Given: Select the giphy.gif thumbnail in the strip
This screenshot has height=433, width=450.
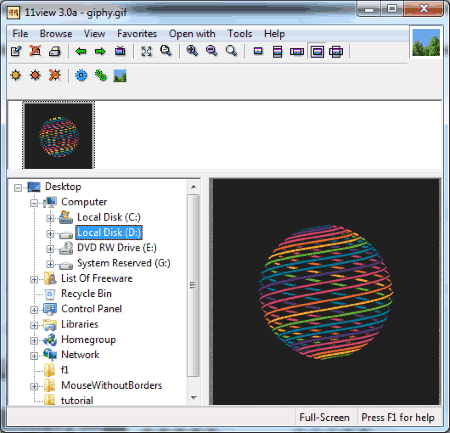Looking at the screenshot, I should click(x=59, y=136).
